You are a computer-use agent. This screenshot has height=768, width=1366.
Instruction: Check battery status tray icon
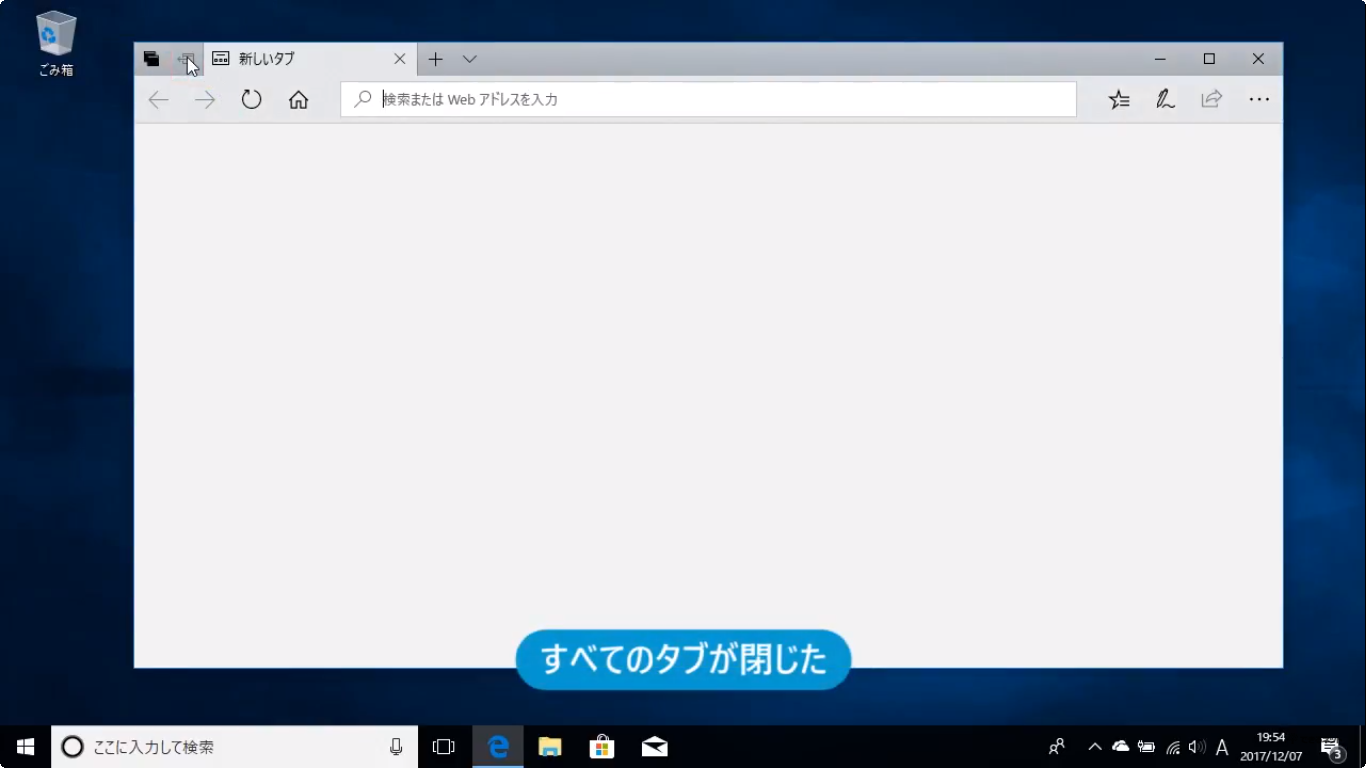(1146, 747)
